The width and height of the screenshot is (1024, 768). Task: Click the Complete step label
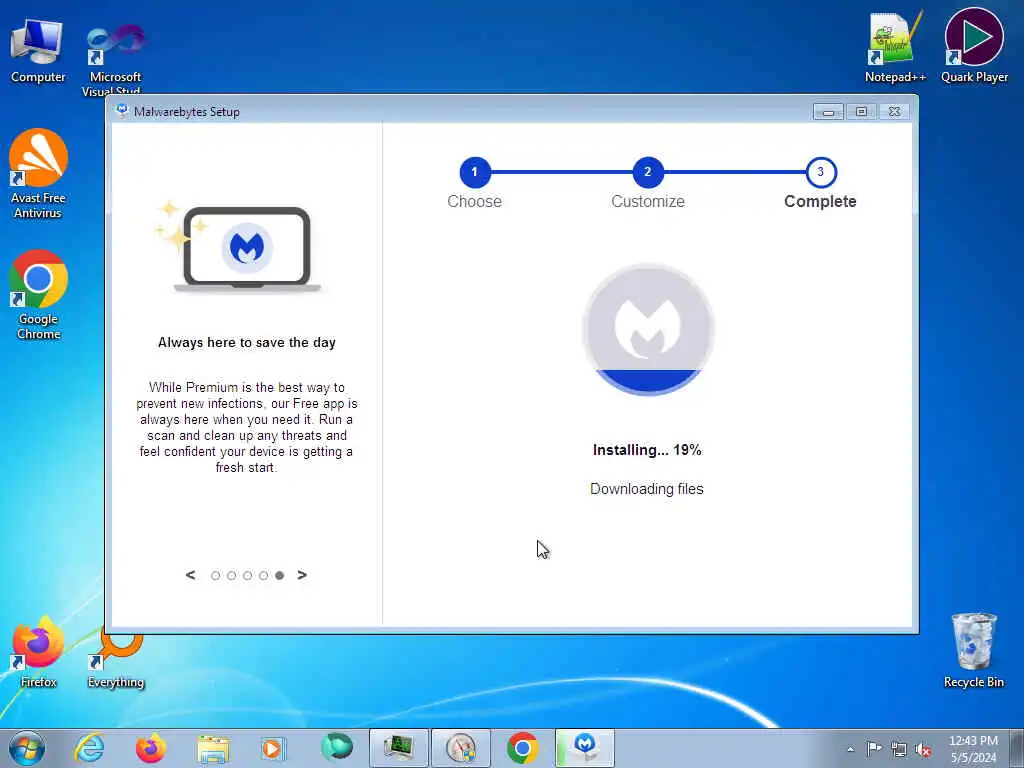820,201
